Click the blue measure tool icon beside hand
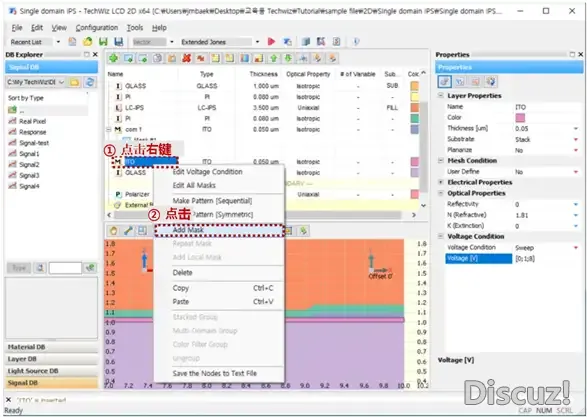 128,231
